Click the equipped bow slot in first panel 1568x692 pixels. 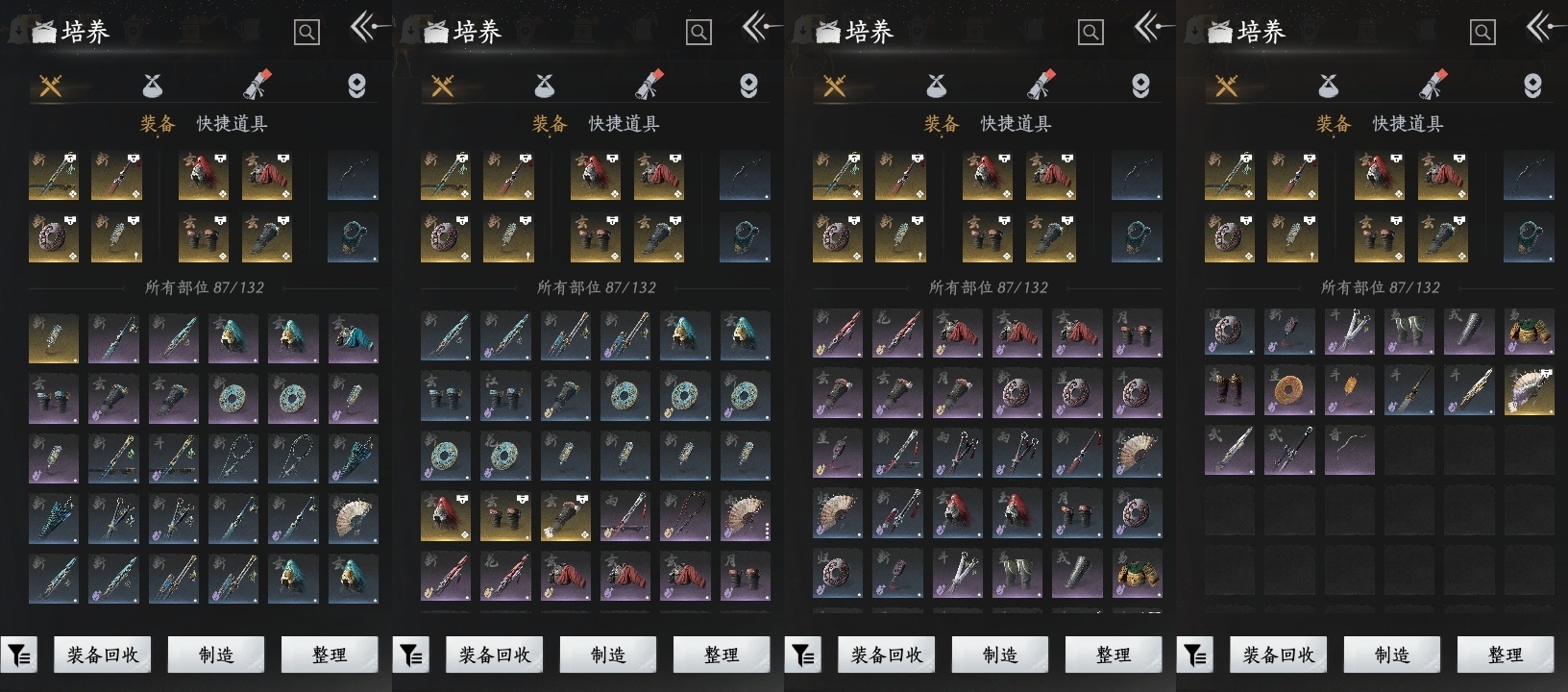point(353,176)
